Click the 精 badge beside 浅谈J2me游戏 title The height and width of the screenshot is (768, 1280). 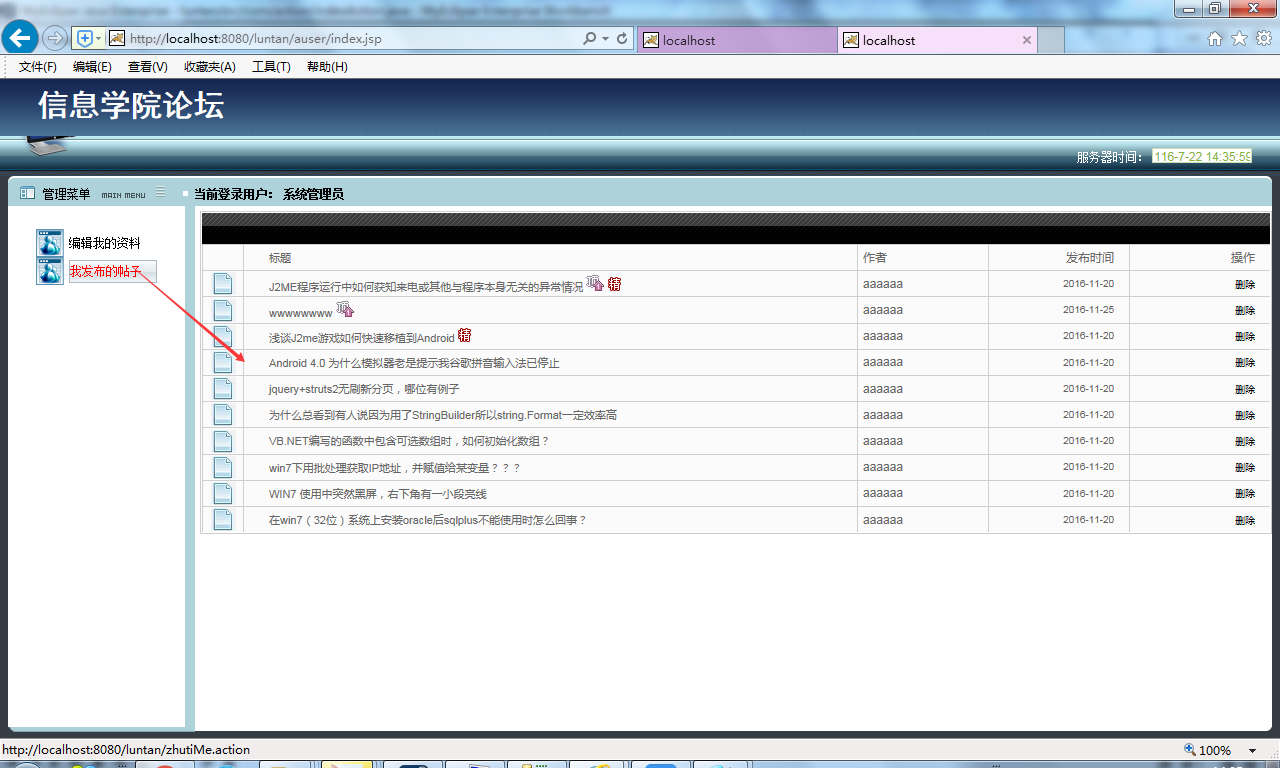pyautogui.click(x=464, y=336)
